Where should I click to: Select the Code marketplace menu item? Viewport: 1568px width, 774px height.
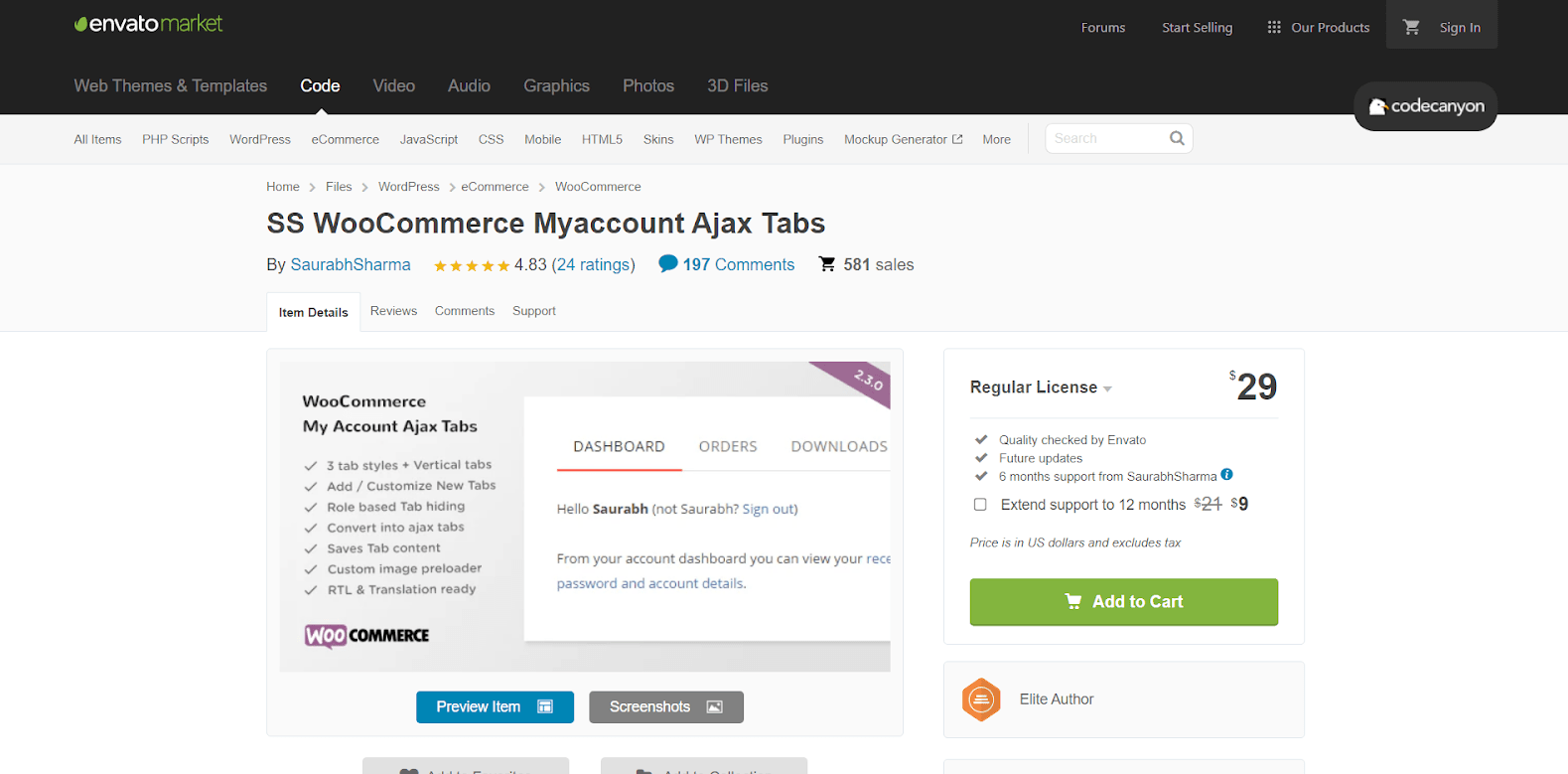tap(320, 85)
